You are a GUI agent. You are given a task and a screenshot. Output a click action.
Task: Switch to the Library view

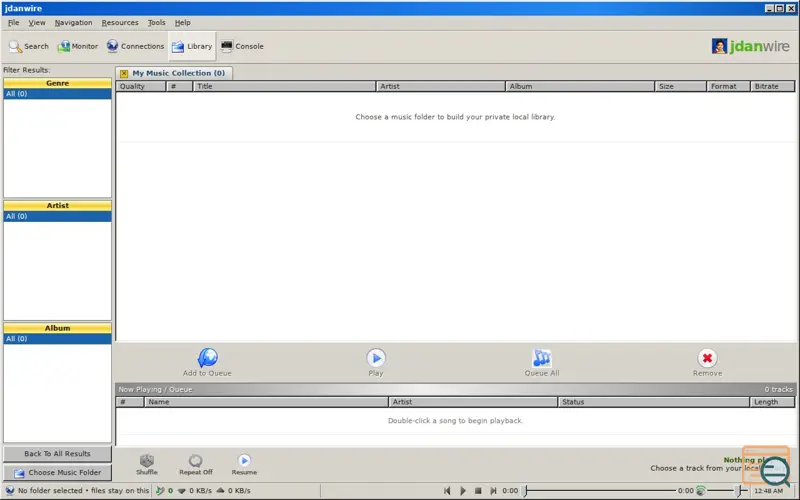192,46
